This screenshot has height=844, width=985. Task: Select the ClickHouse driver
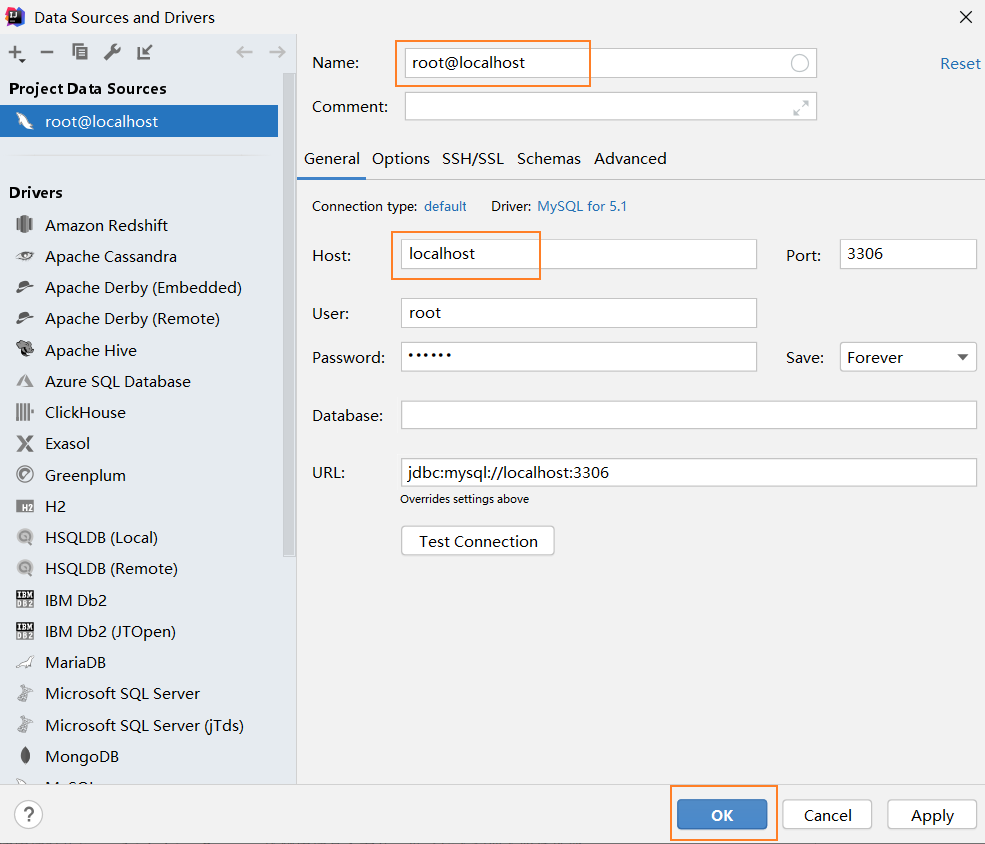(x=85, y=413)
